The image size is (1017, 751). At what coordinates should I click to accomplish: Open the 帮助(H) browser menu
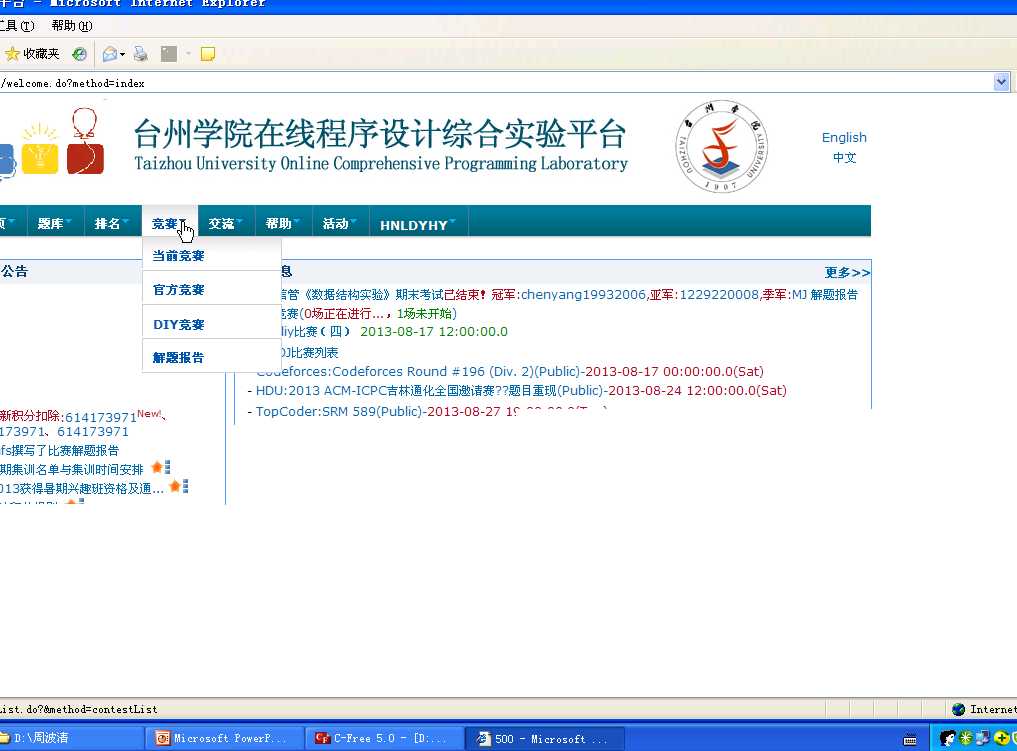pyautogui.click(x=71, y=25)
